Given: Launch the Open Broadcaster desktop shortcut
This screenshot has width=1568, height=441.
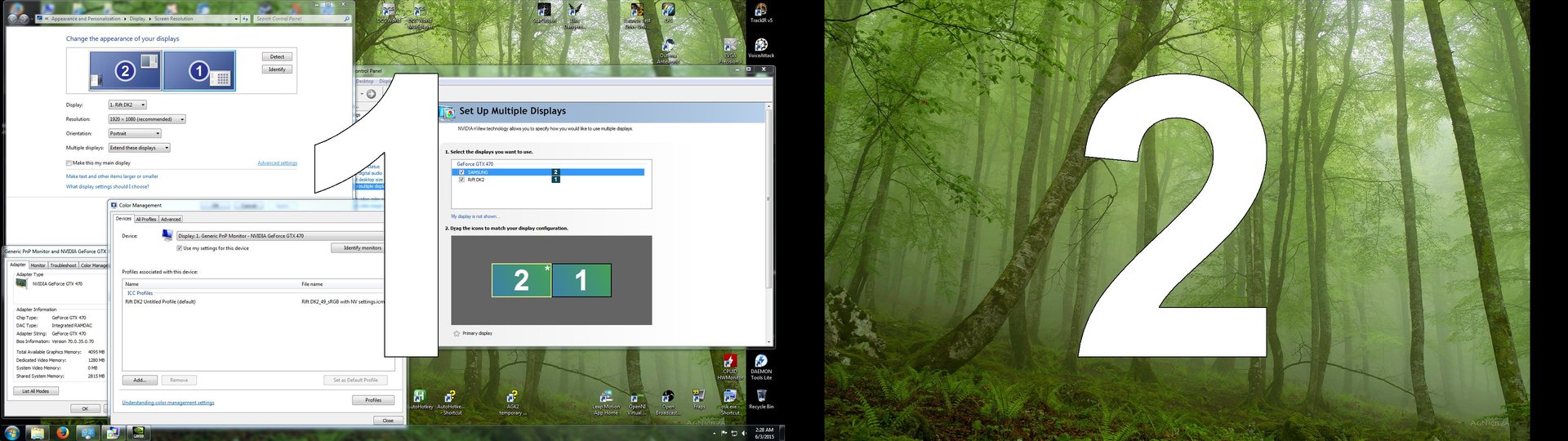Looking at the screenshot, I should (668, 402).
